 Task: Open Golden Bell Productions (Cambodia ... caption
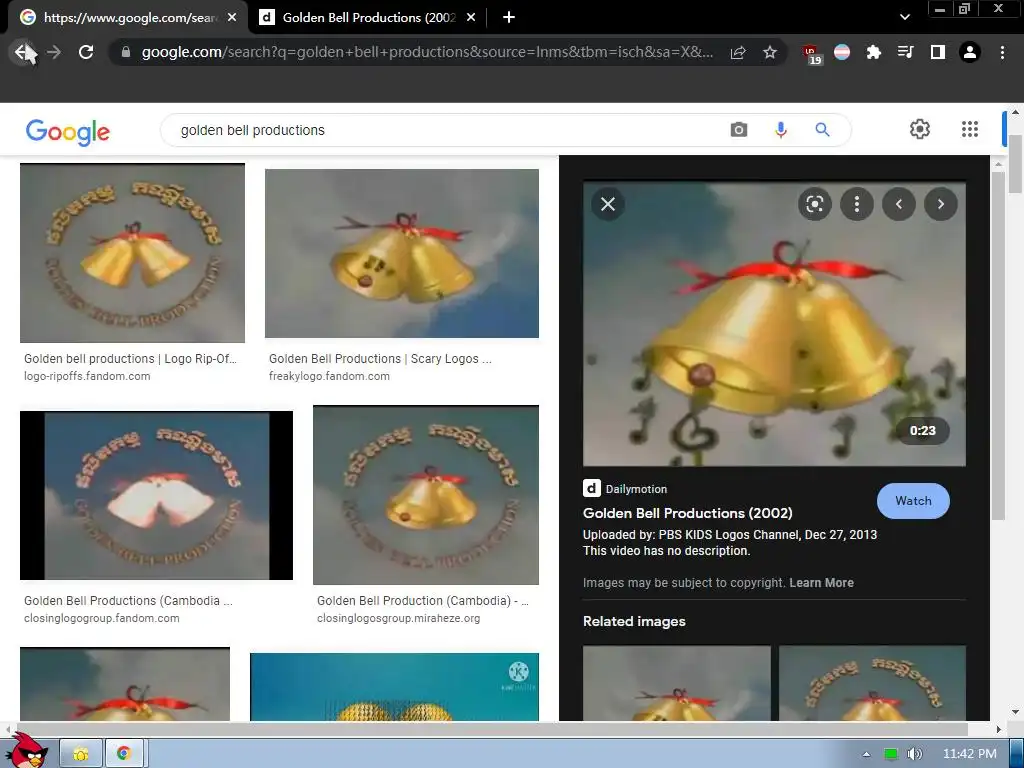pos(128,601)
